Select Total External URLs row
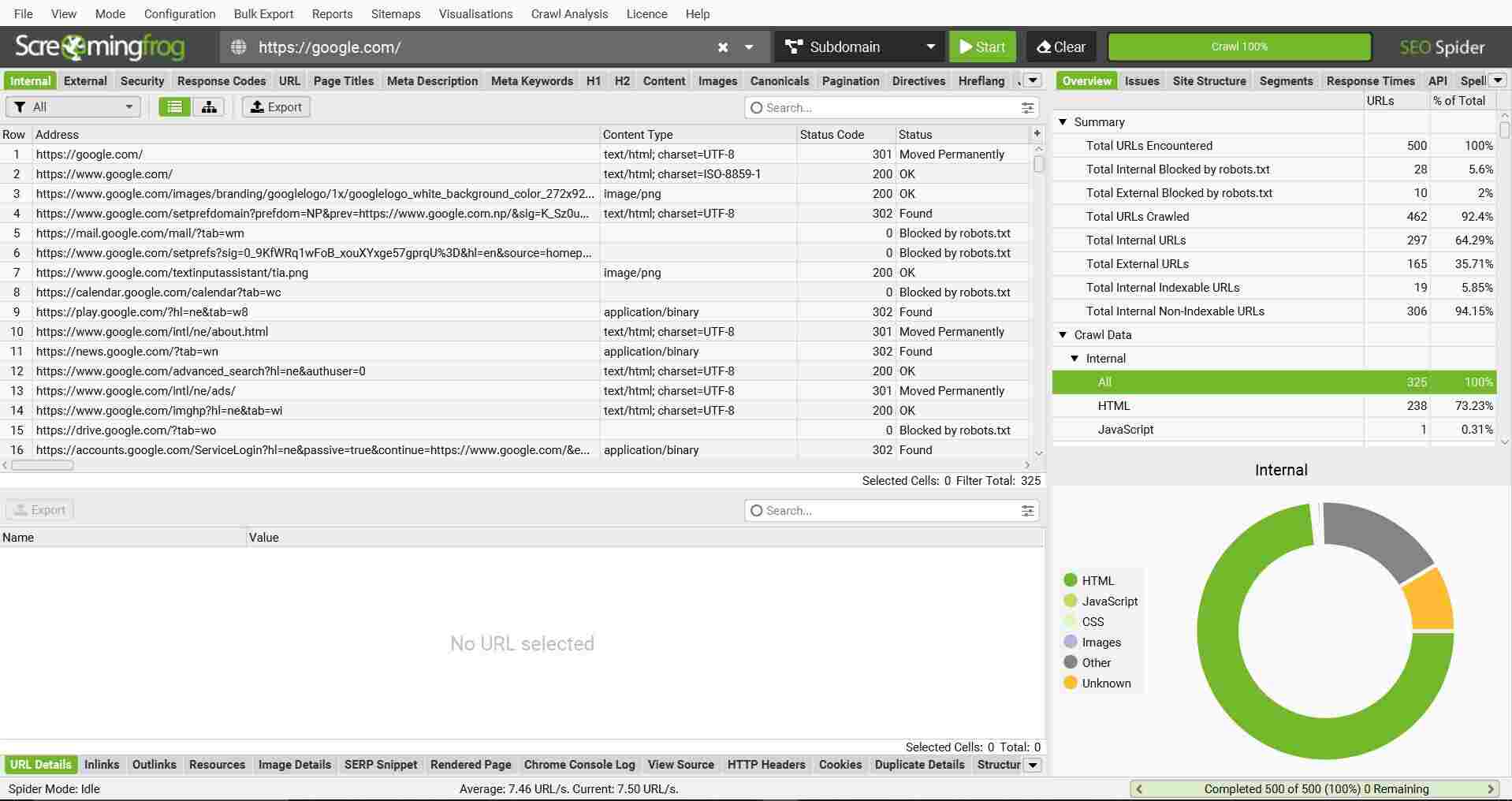This screenshot has height=801, width=1512. [x=1274, y=264]
